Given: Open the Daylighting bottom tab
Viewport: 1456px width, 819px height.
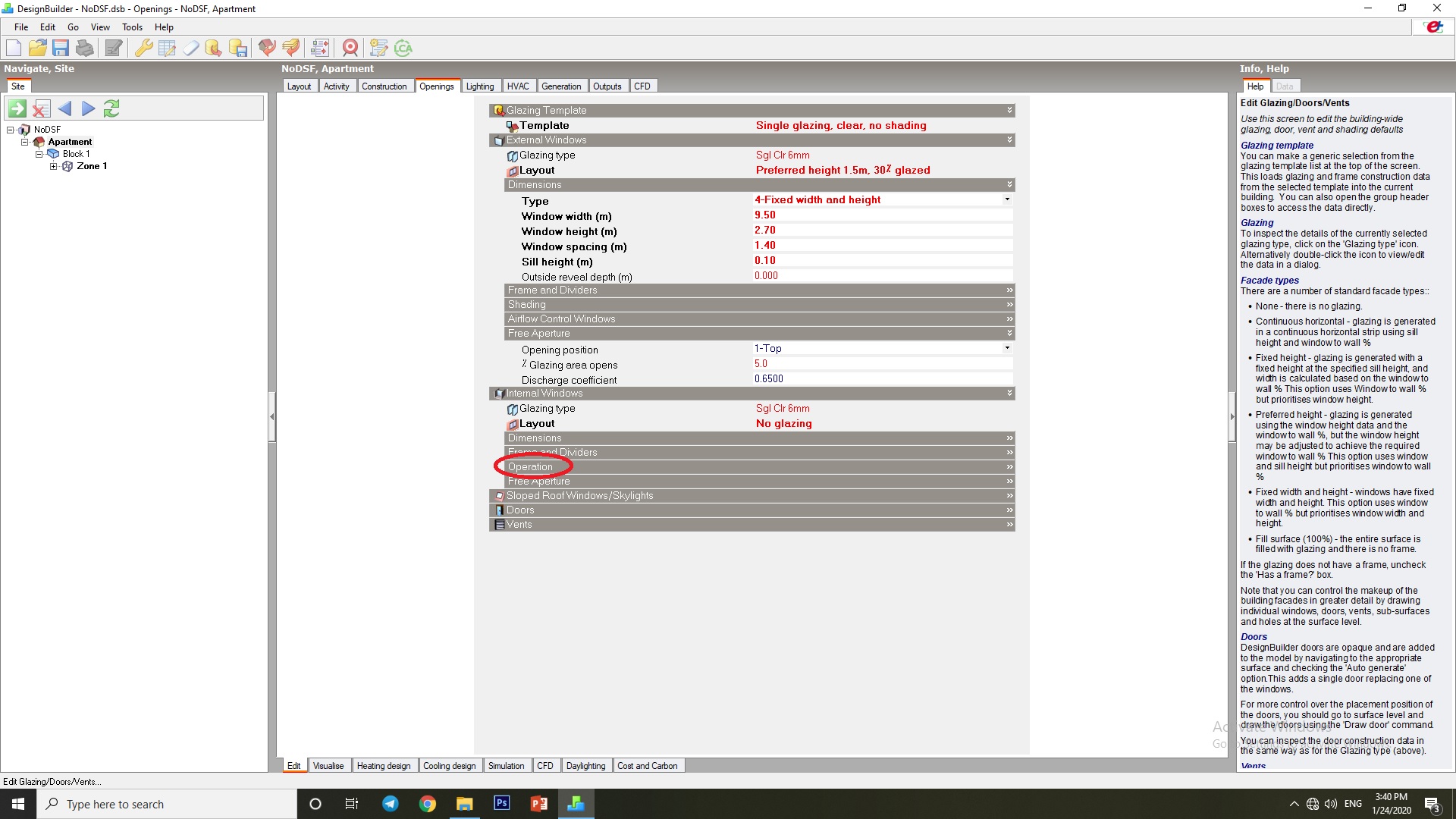Looking at the screenshot, I should pyautogui.click(x=585, y=766).
